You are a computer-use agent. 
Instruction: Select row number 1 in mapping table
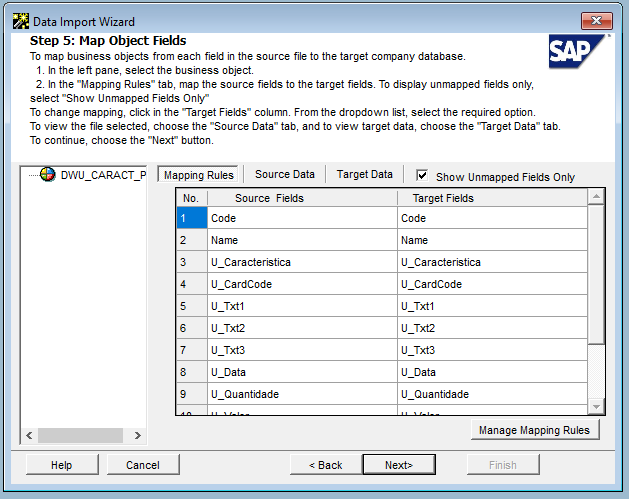click(191, 218)
